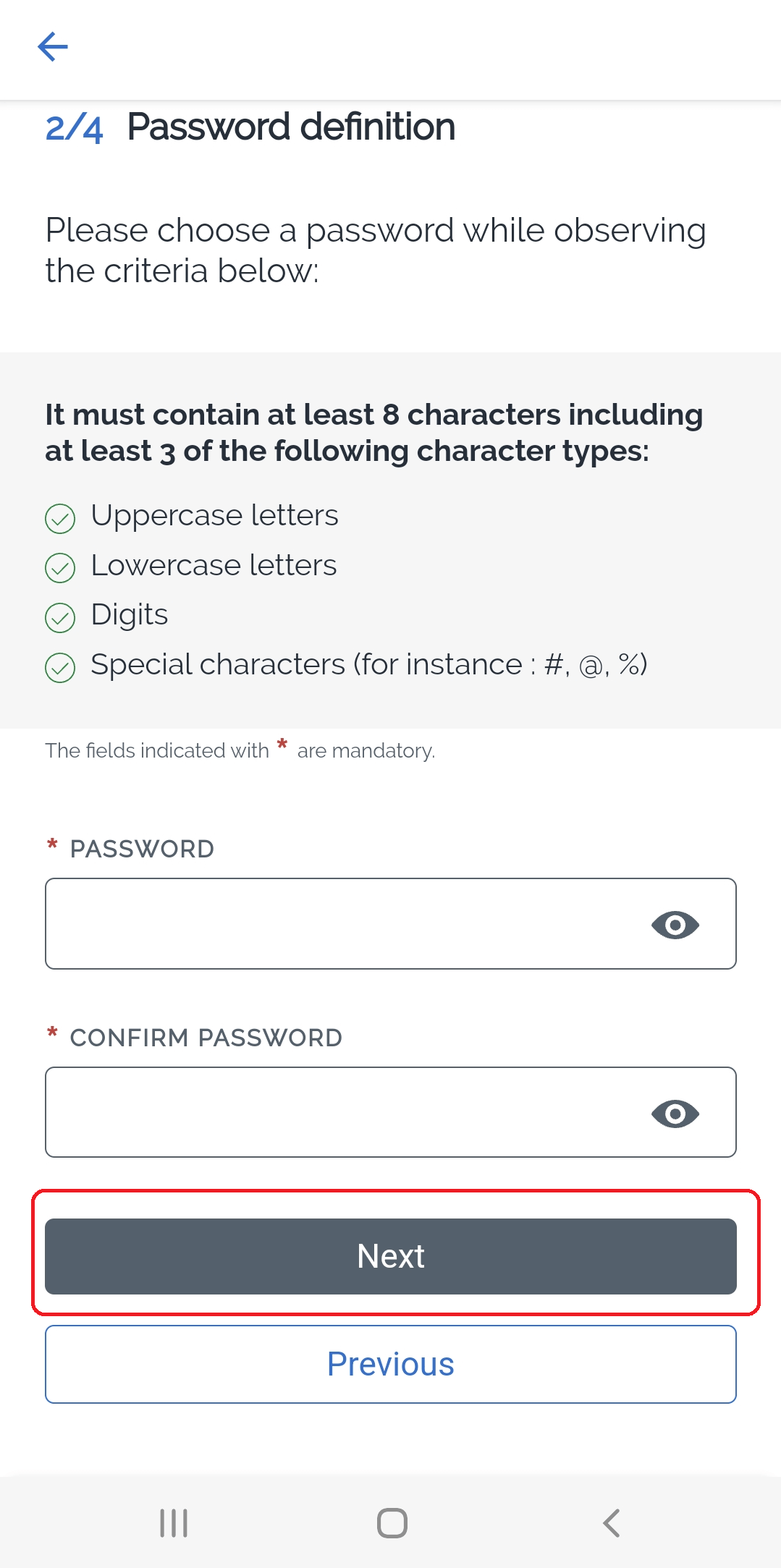This screenshot has width=781, height=1568.
Task: Focus the Password input field
Action: [340, 924]
